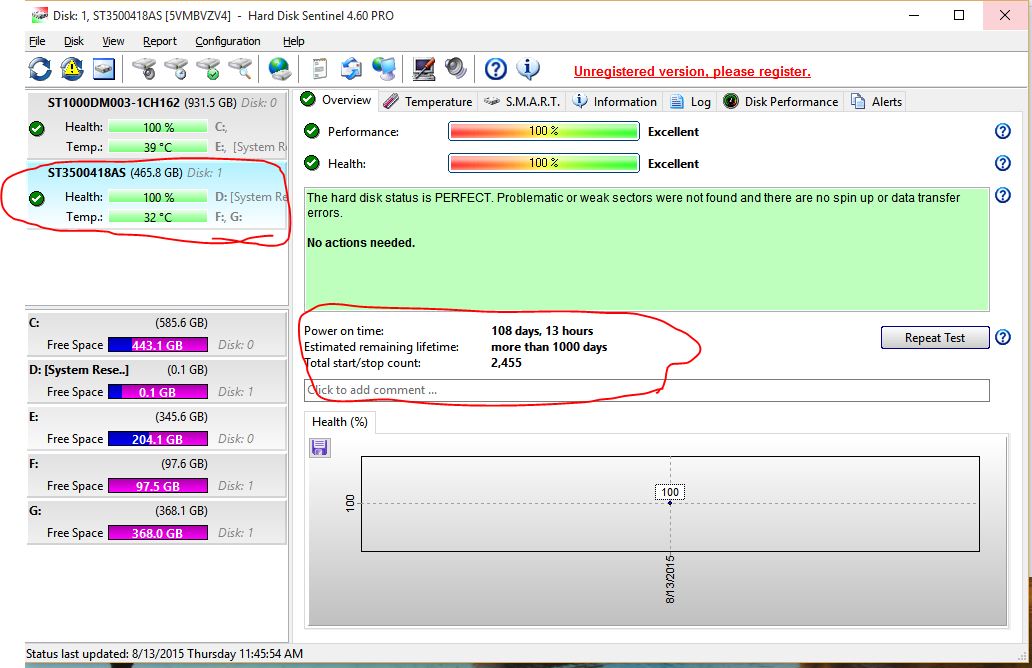
Task: Switch to the Temperature tab
Action: click(x=428, y=101)
